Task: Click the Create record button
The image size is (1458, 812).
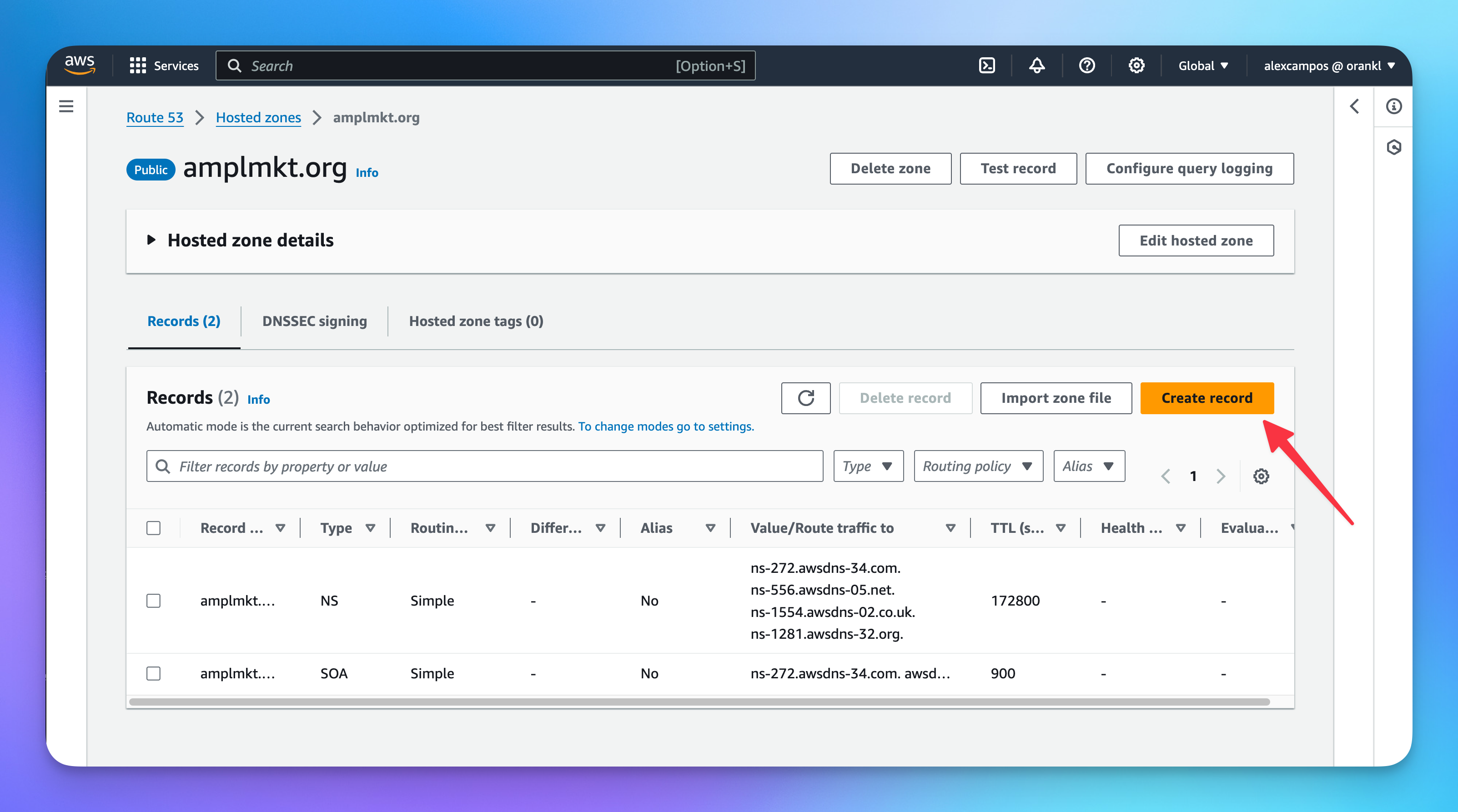Action: coord(1206,398)
